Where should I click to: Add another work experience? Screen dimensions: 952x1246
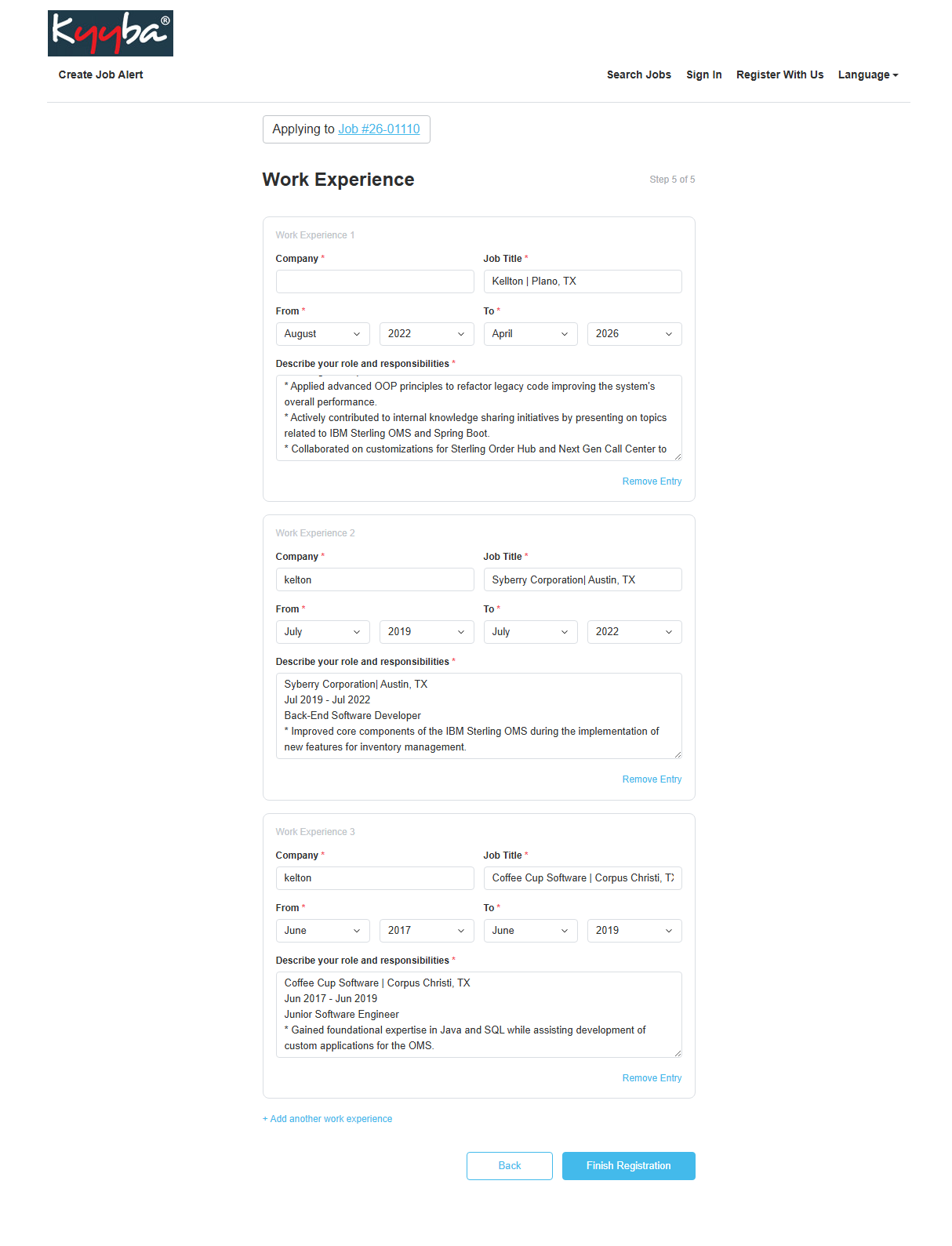point(328,1119)
